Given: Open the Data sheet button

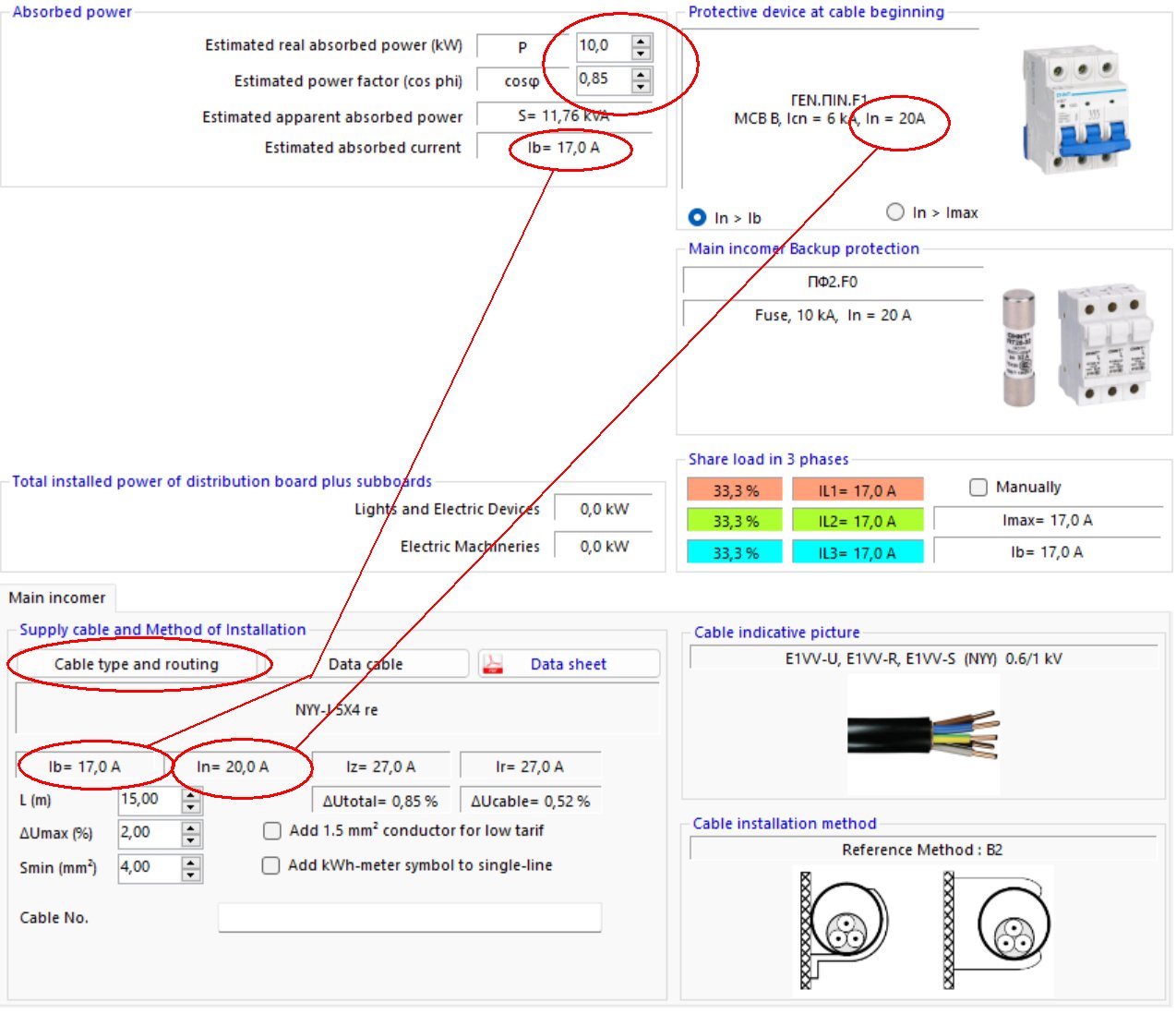Looking at the screenshot, I should pyautogui.click(x=569, y=665).
